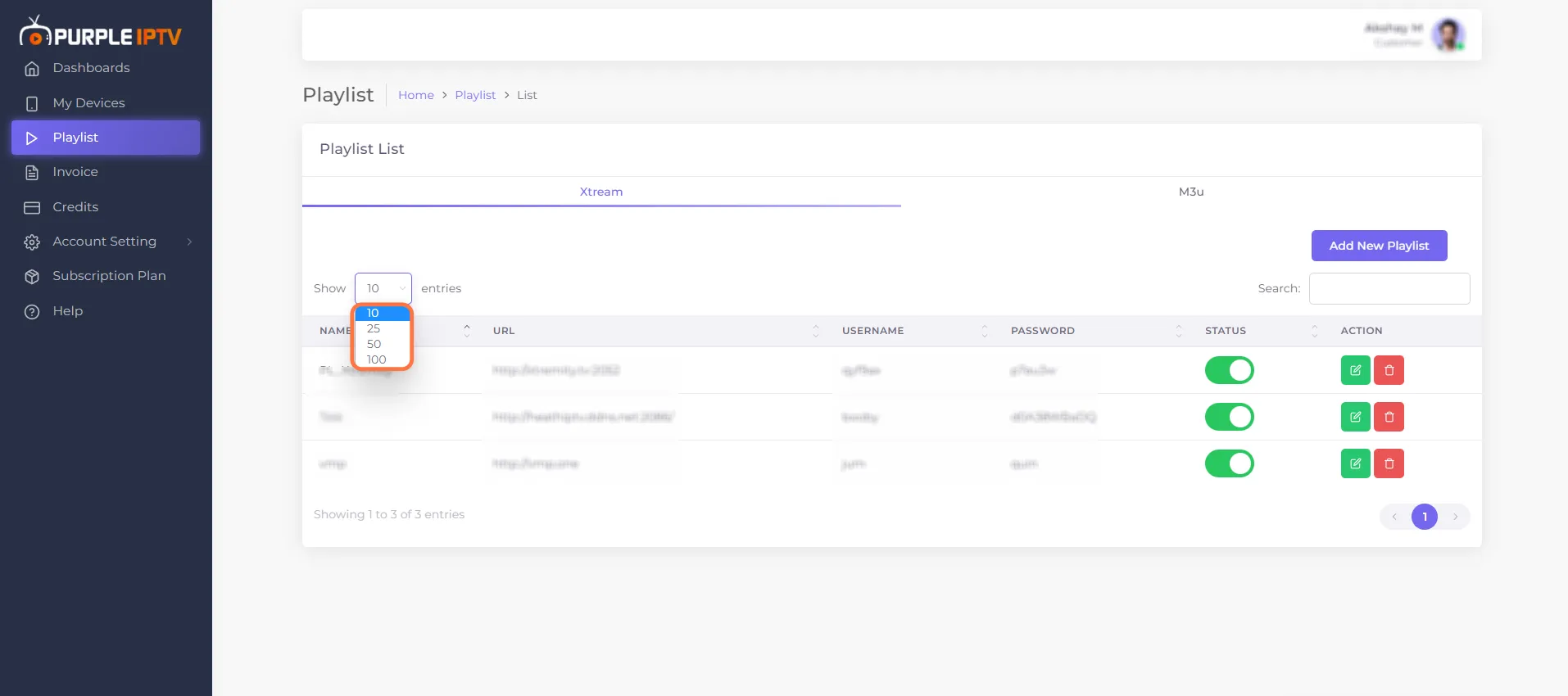
Task: Open the Subscription Plan box icon
Action: 32,276
